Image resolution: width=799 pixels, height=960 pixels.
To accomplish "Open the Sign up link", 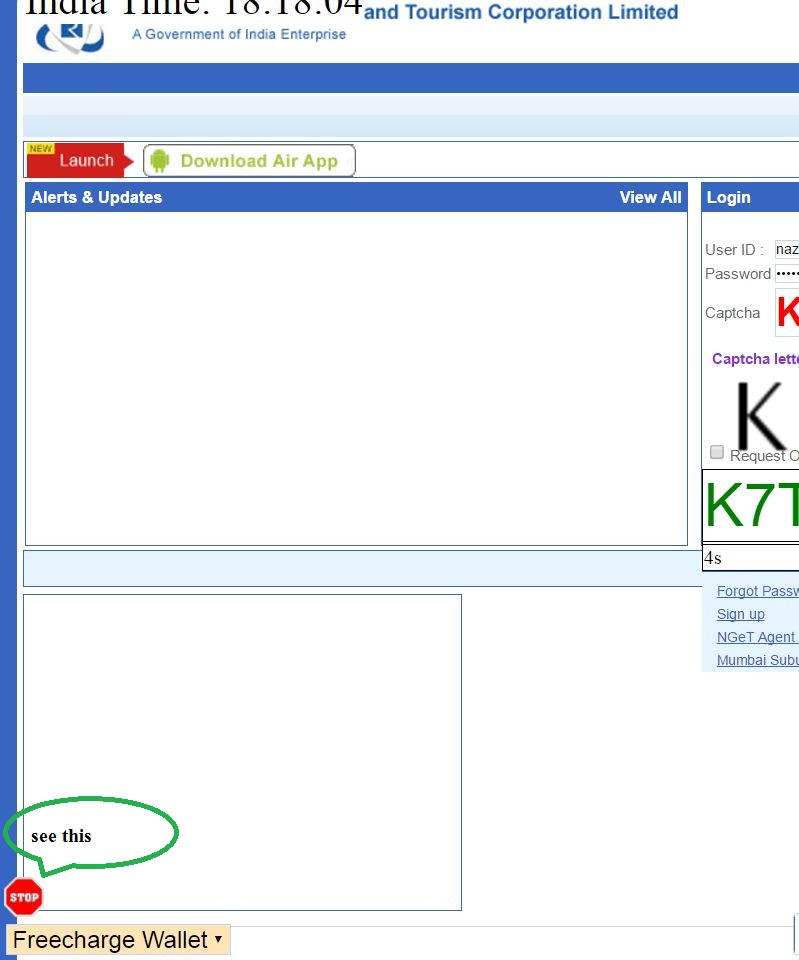I will (740, 614).
